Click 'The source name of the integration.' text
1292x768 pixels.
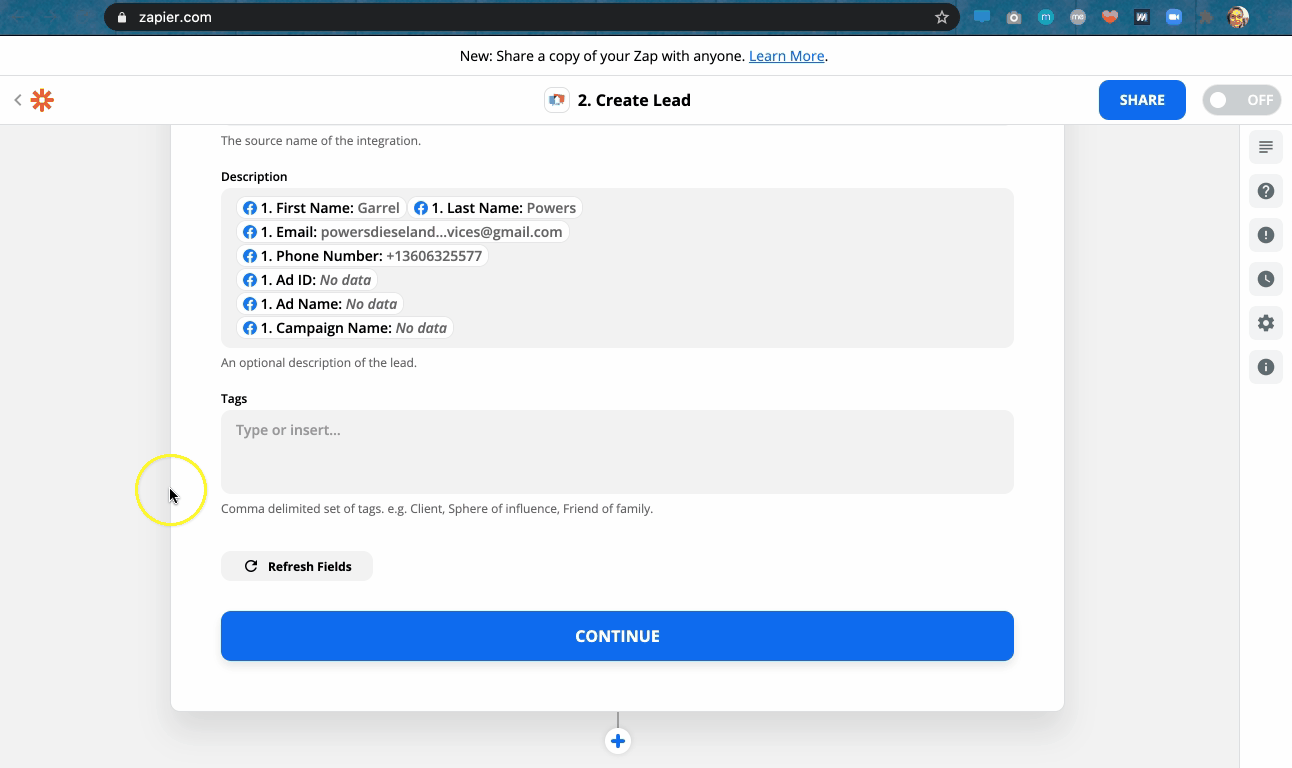[x=321, y=141]
